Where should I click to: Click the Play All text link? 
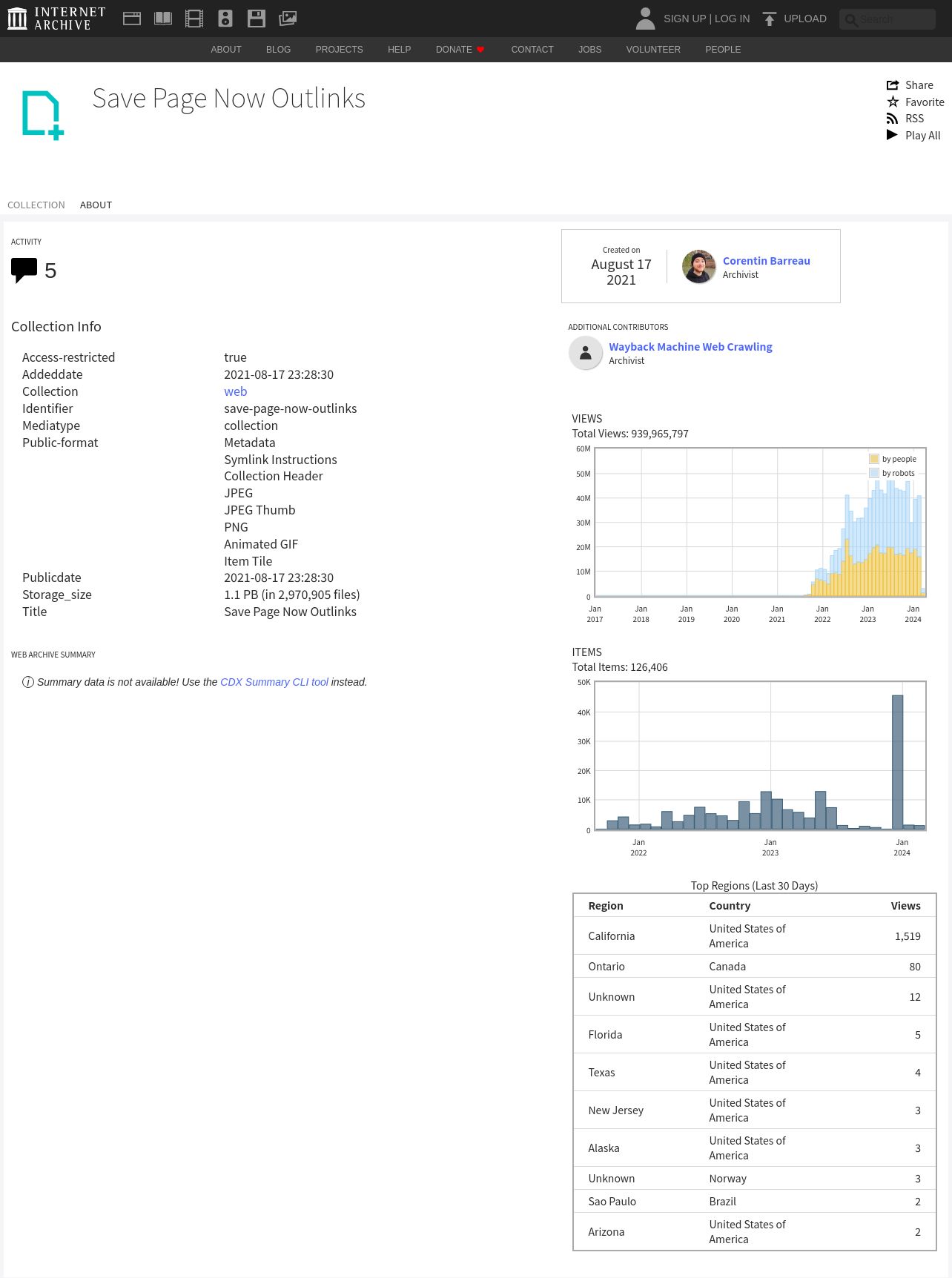922,136
